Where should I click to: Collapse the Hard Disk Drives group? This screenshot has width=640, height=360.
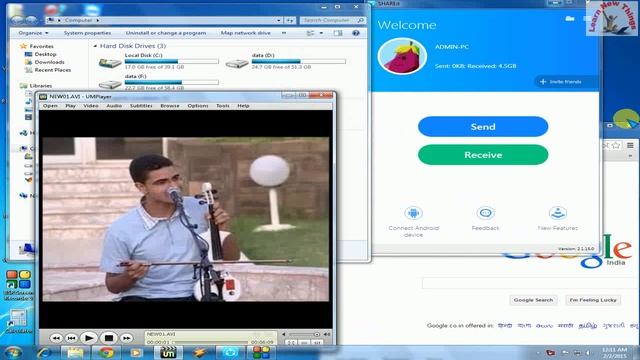(x=95, y=46)
